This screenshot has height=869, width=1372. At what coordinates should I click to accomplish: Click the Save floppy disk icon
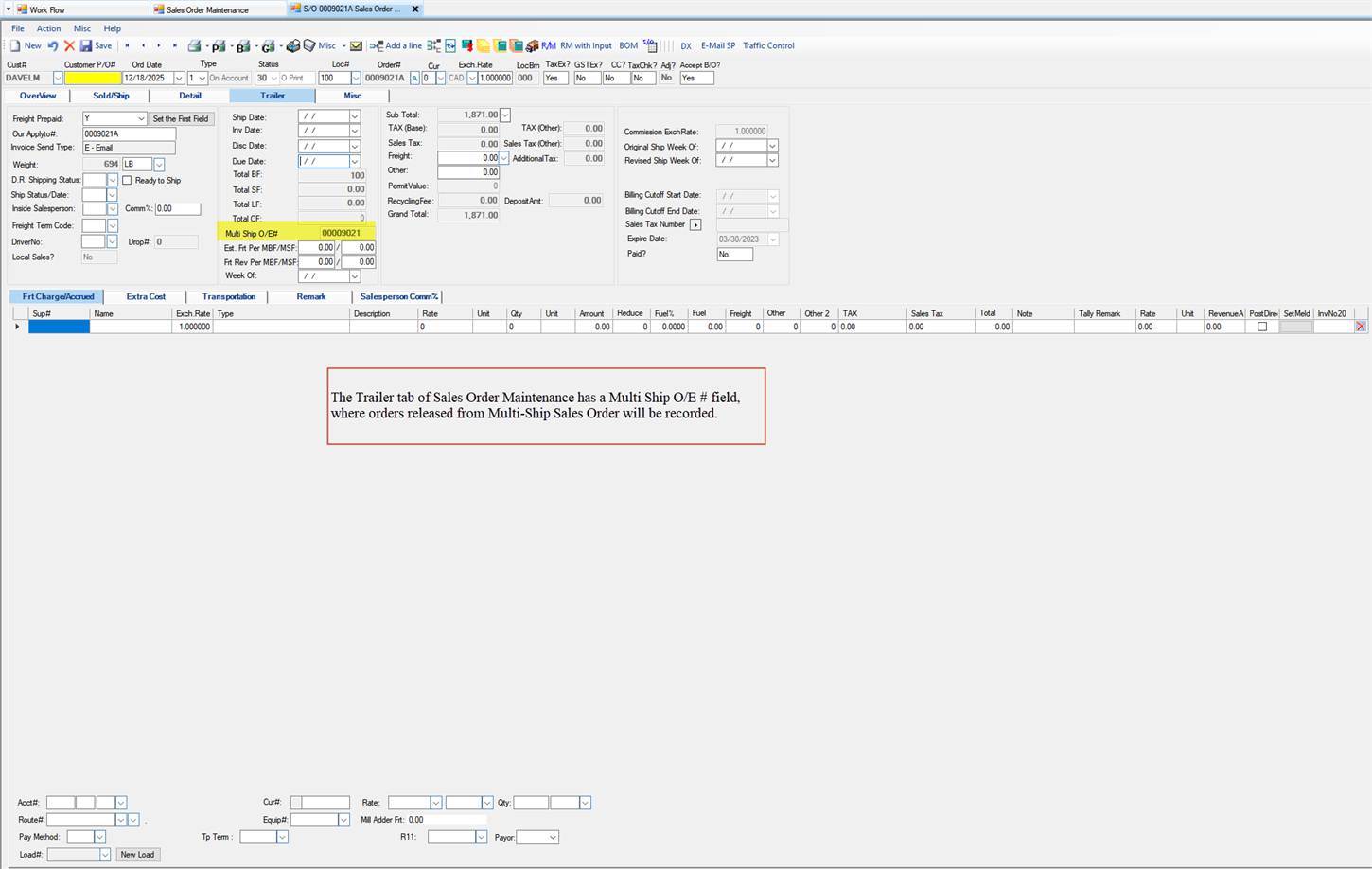tap(86, 45)
